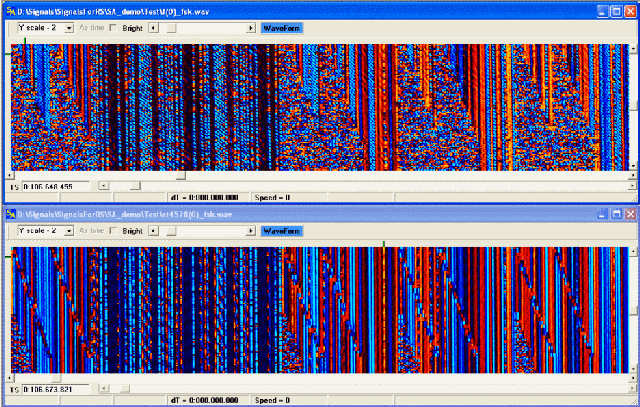Minimize the 4578(0)_fsk.wav window
This screenshot has width=640, height=407.
[x=603, y=213]
